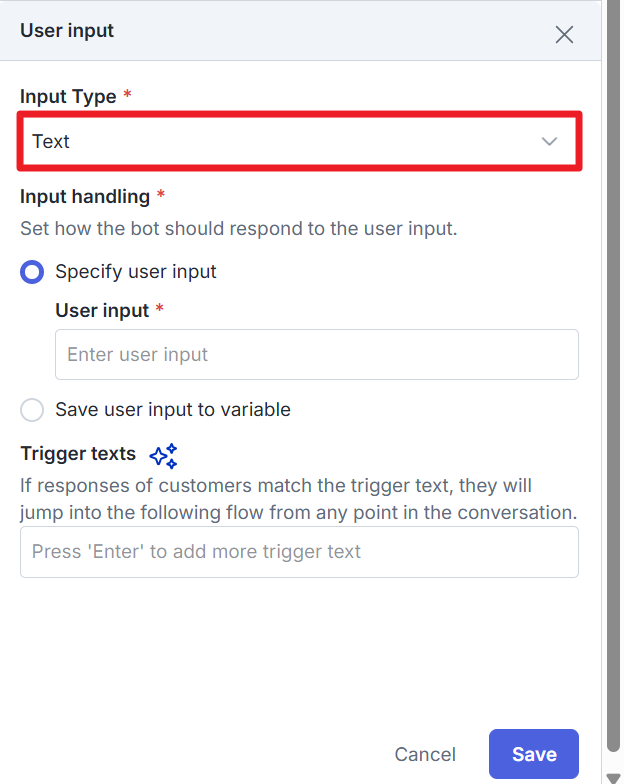Click the User input panel header title
624x784 pixels.
67,31
